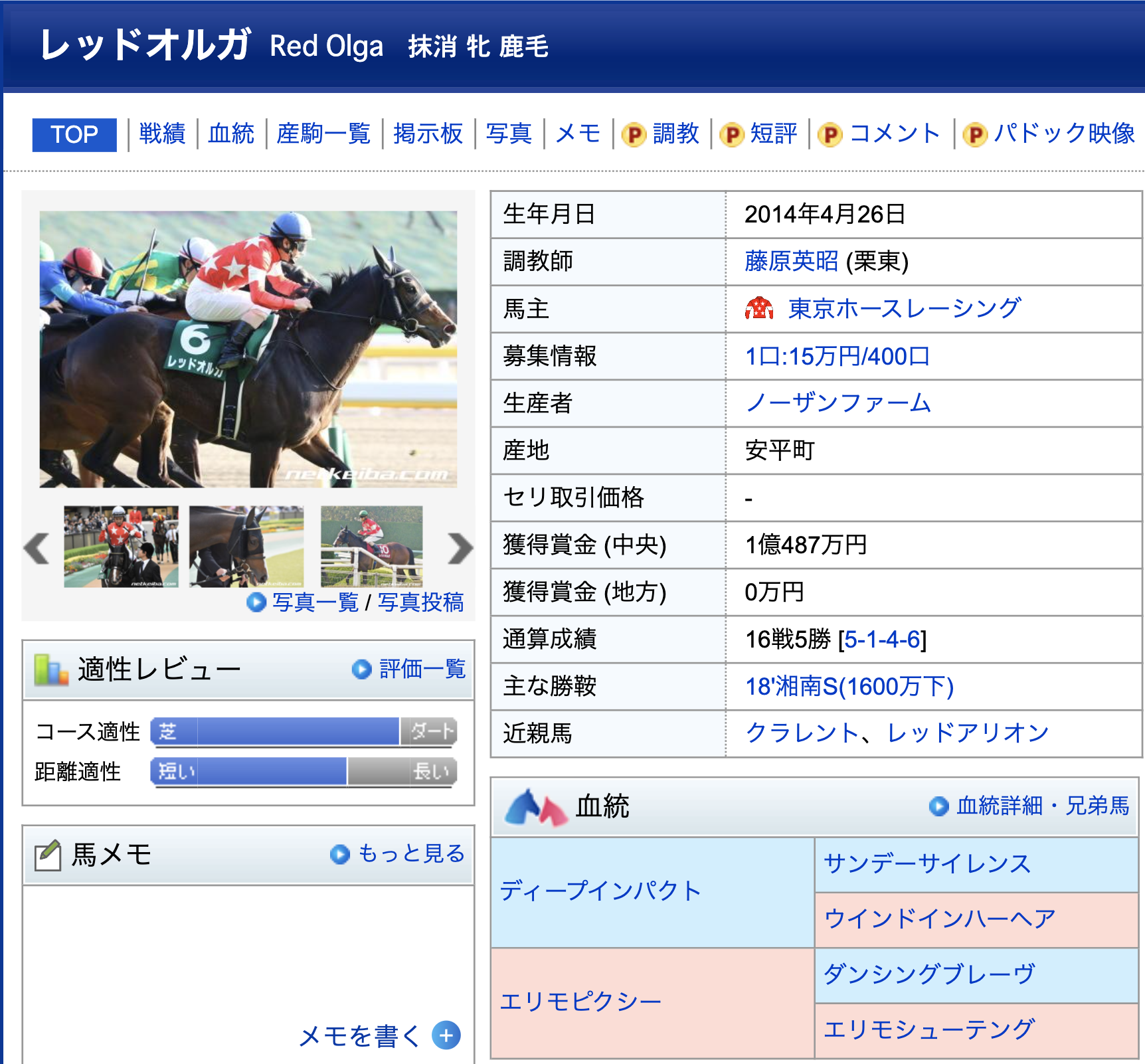Click the 適性レビュー bar chart icon

click(51, 669)
